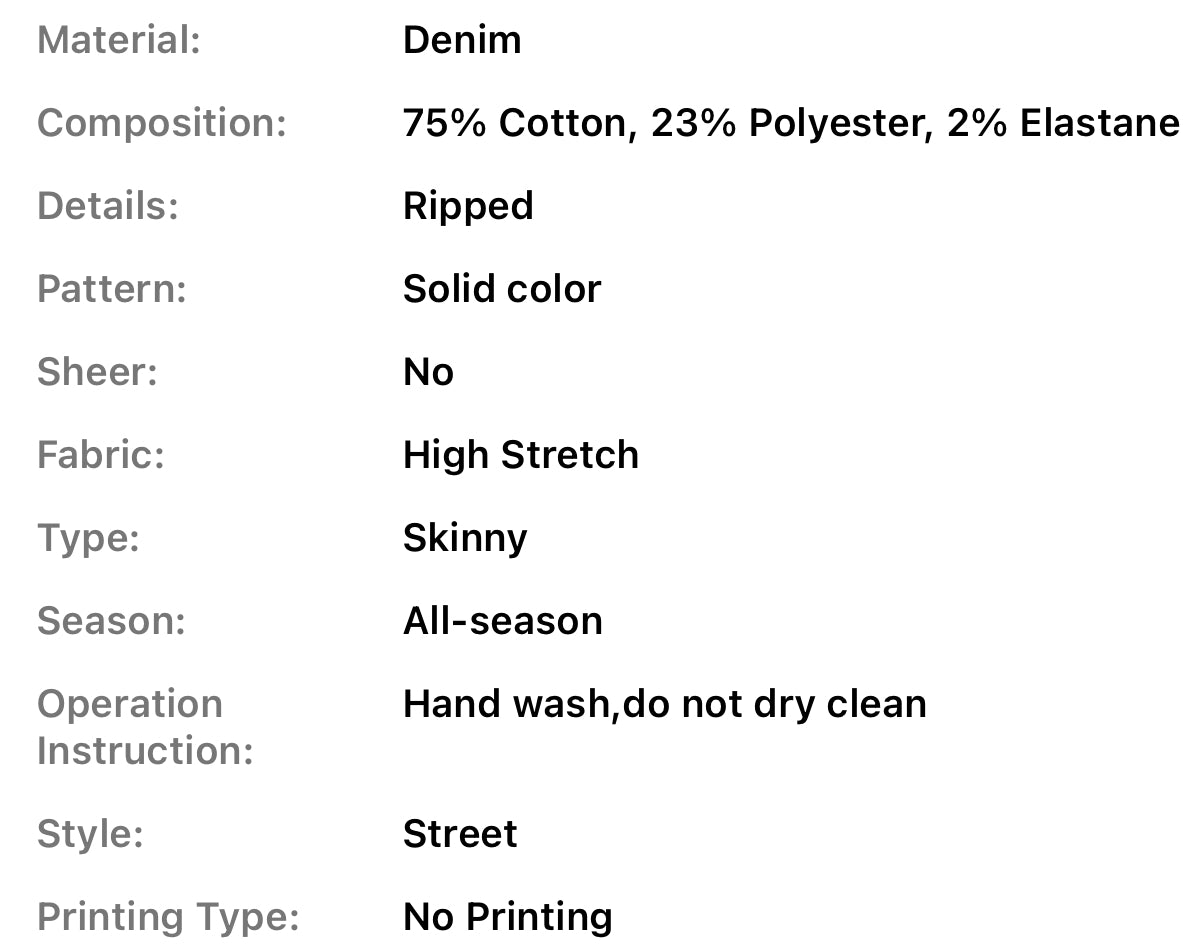The height and width of the screenshot is (945, 1185).
Task: Select the "Denim" material value
Action: [x=461, y=41]
